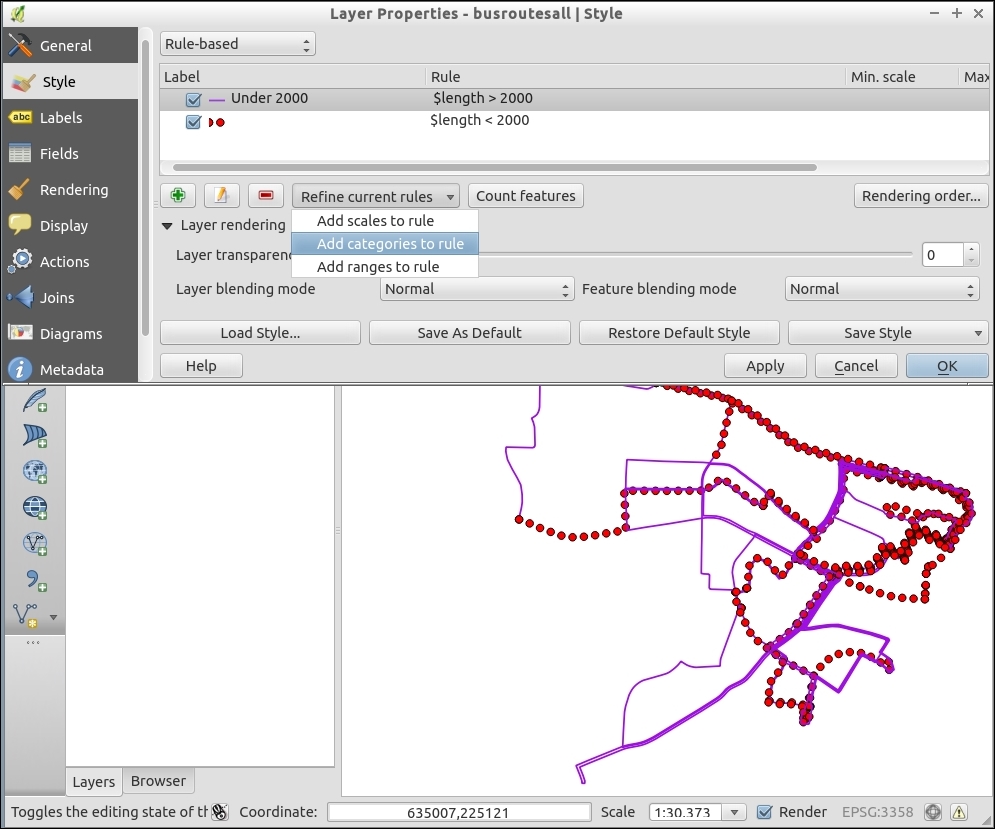Select 'Add categories to rule' menu item
995x829 pixels.
pyautogui.click(x=390, y=244)
